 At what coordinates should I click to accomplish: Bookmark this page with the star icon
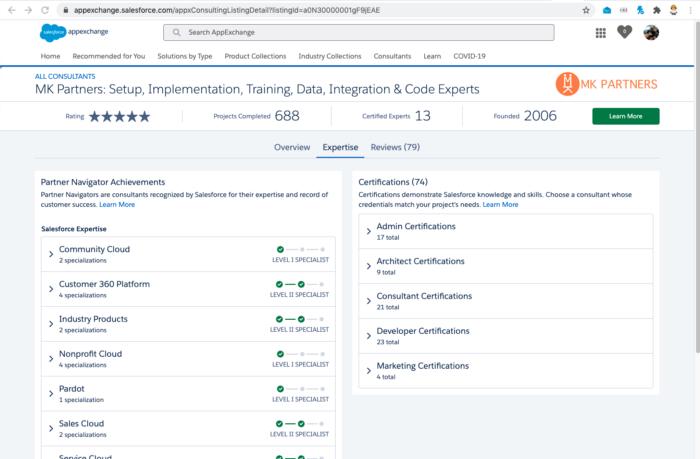(586, 9)
